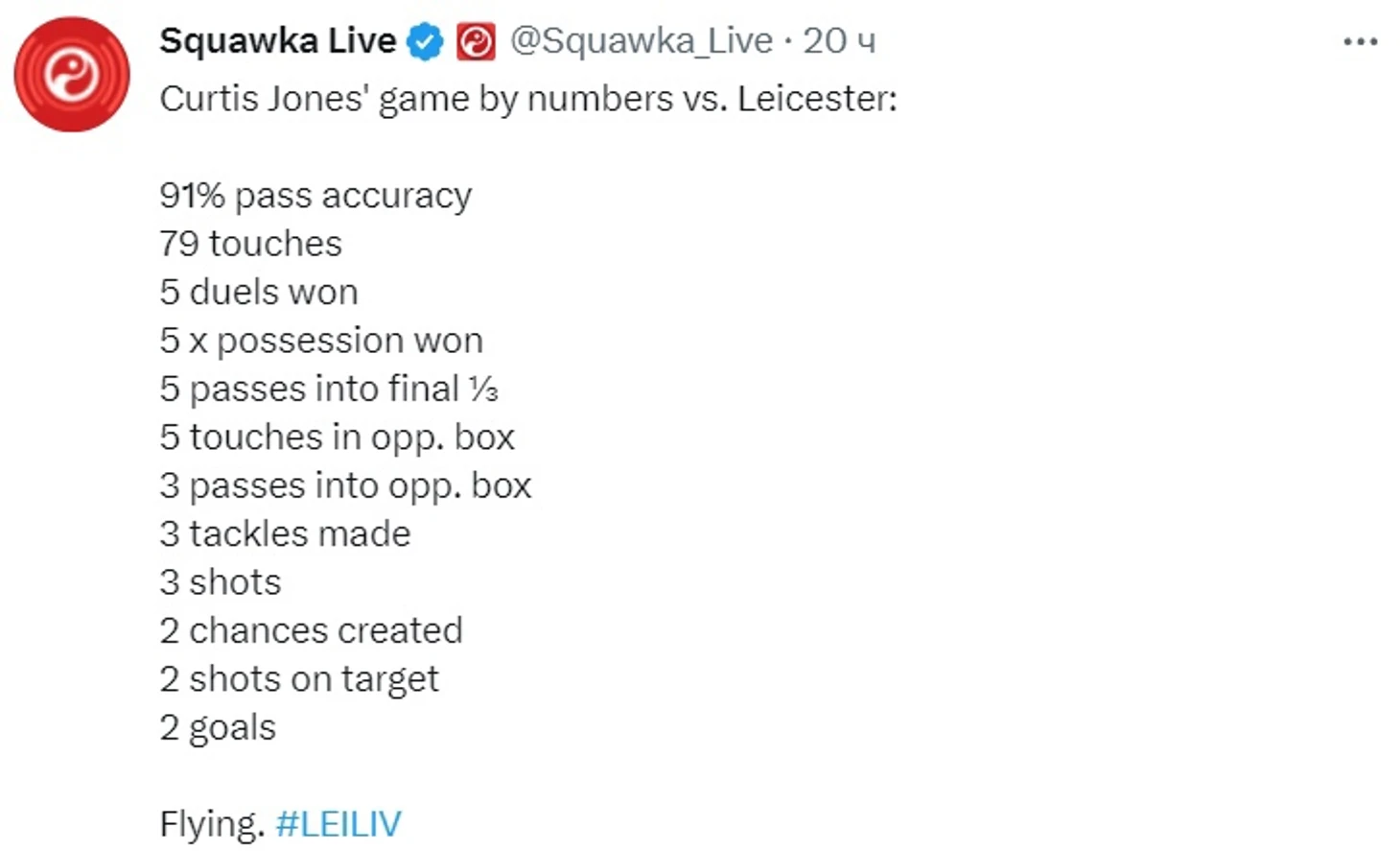Screen dimensions: 1400x851
Task: Select the 5 duels won line
Action: click(259, 292)
